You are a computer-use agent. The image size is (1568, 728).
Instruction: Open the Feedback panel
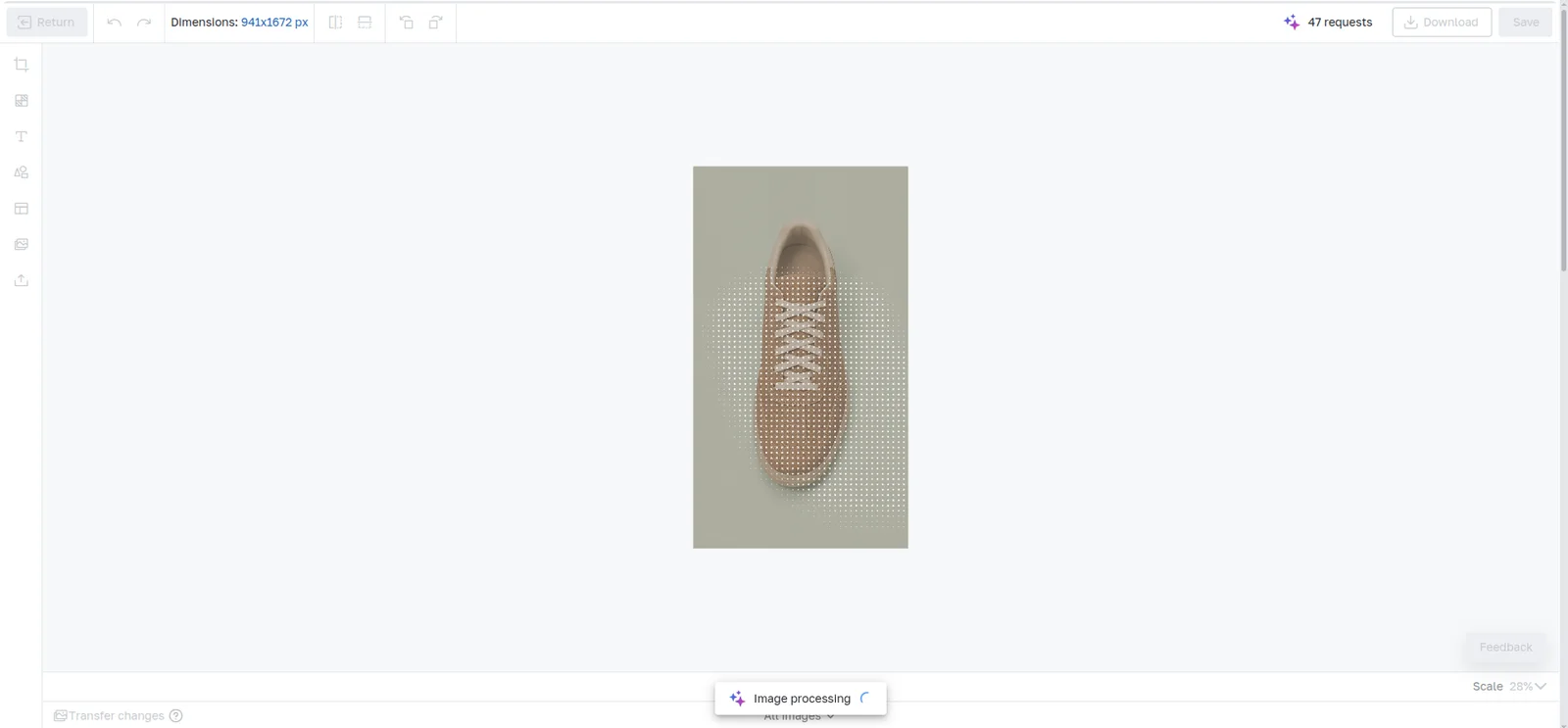click(1505, 648)
